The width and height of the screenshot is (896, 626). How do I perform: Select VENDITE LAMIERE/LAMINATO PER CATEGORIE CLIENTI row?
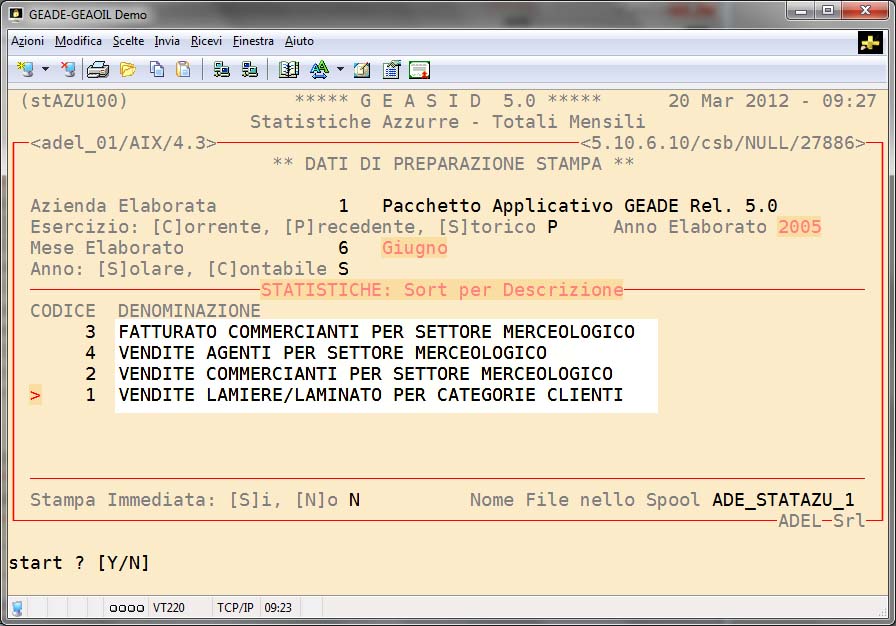(370, 395)
